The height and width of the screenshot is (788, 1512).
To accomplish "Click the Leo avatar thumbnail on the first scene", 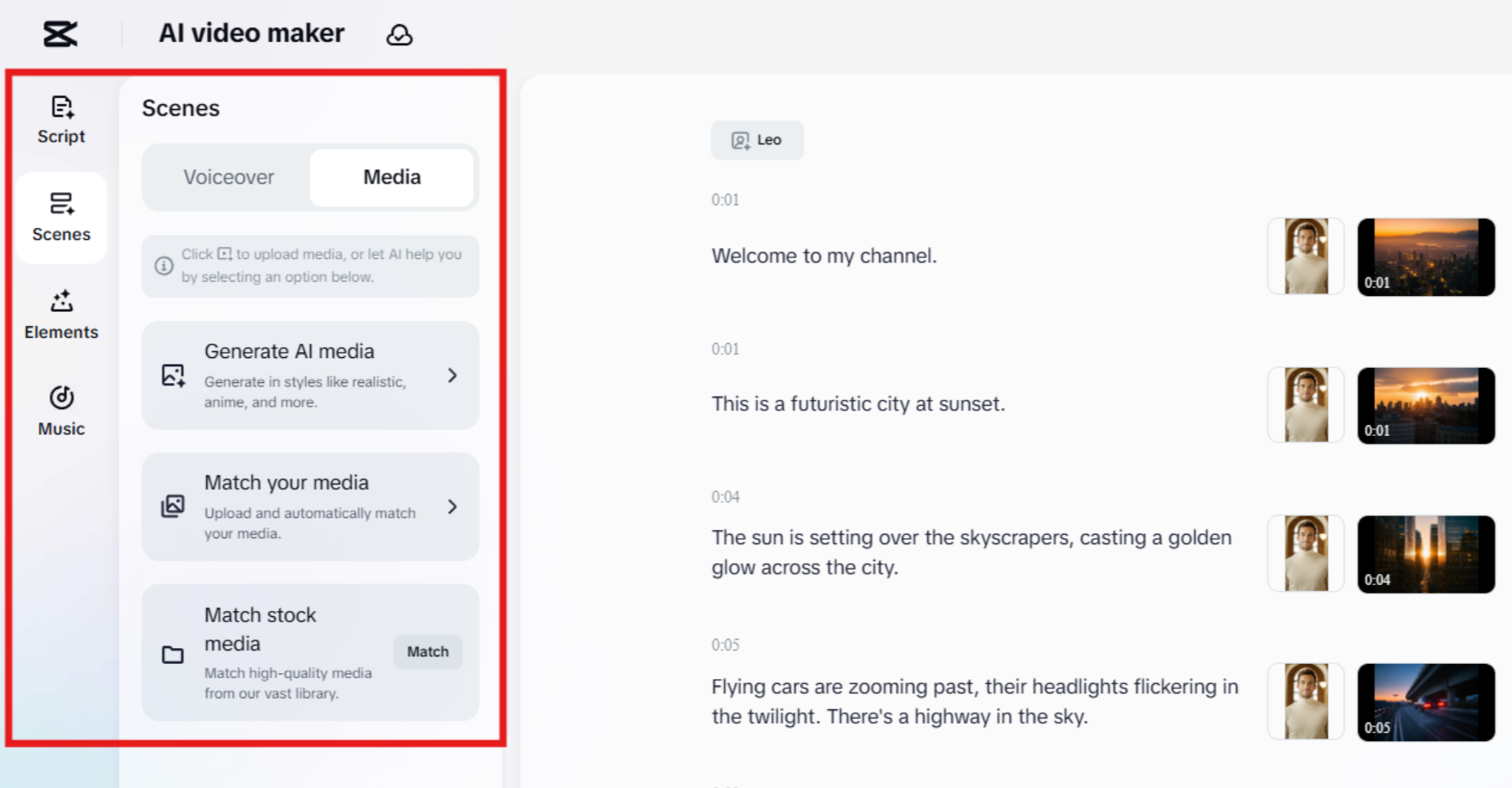I will click(1305, 257).
